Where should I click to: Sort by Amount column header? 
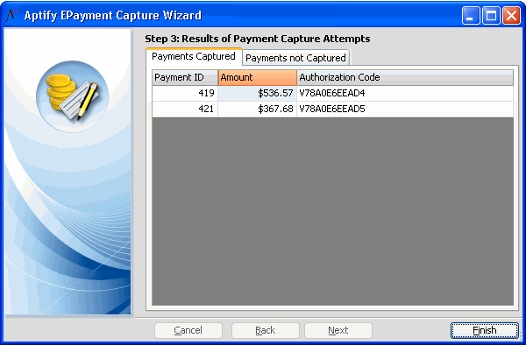click(x=257, y=78)
